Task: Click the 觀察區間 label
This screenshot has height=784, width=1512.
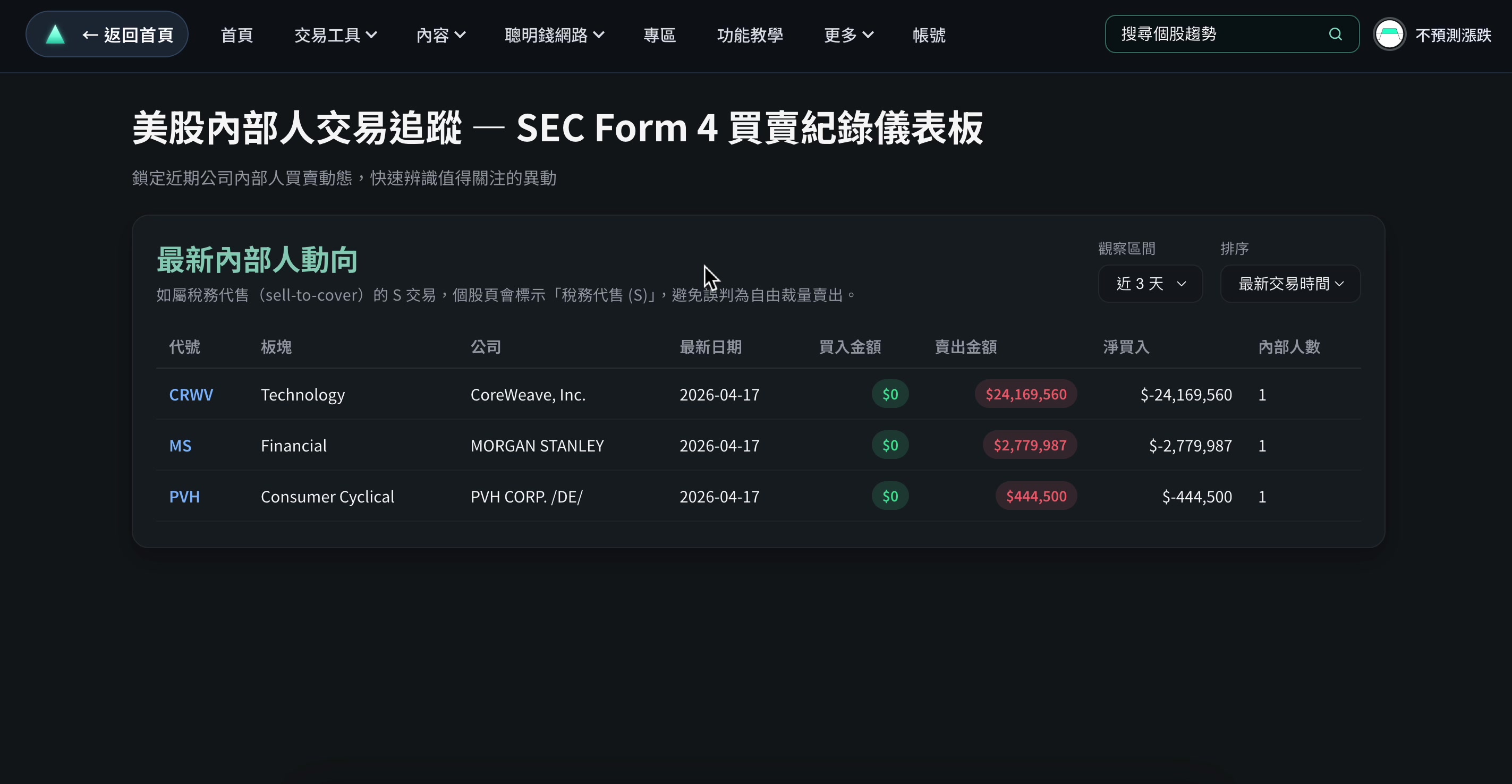Action: (x=1126, y=249)
